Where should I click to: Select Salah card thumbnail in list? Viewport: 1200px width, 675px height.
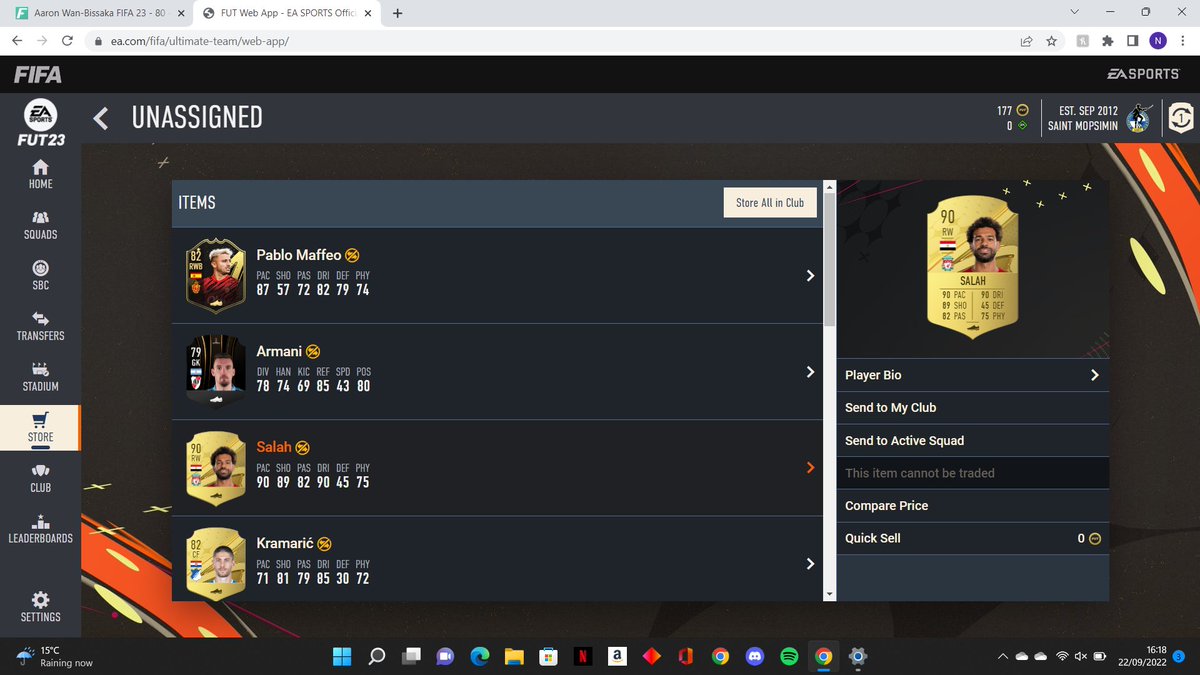pyautogui.click(x=215, y=467)
